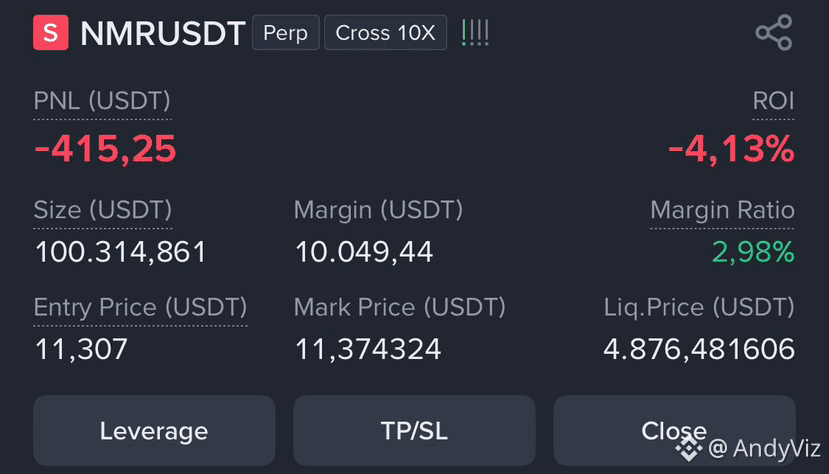The height and width of the screenshot is (474, 829).
Task: Close the NMRUSDT position
Action: click(x=674, y=431)
